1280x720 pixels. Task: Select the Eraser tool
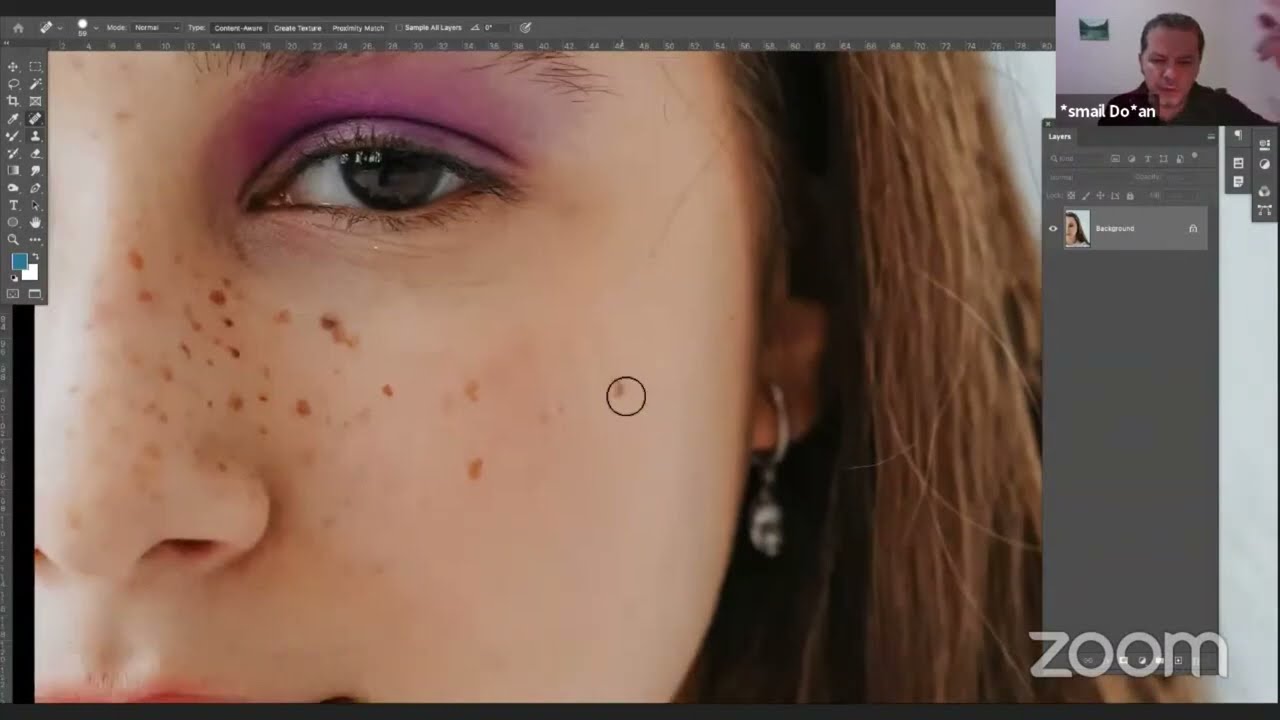[x=35, y=154]
